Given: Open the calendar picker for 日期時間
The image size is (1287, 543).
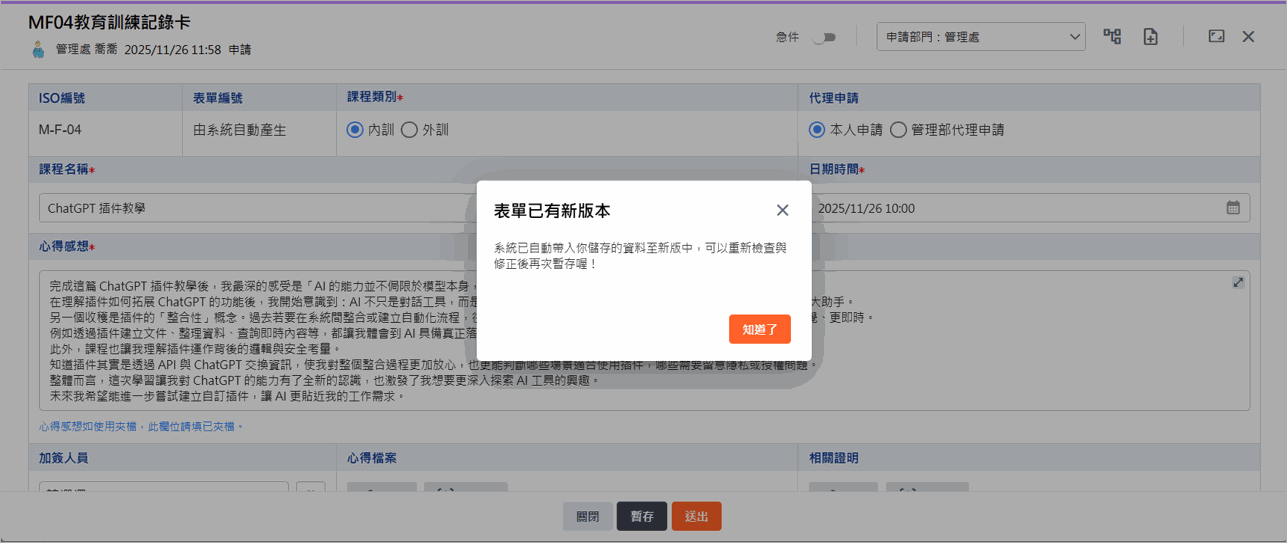Looking at the screenshot, I should (x=1233, y=208).
